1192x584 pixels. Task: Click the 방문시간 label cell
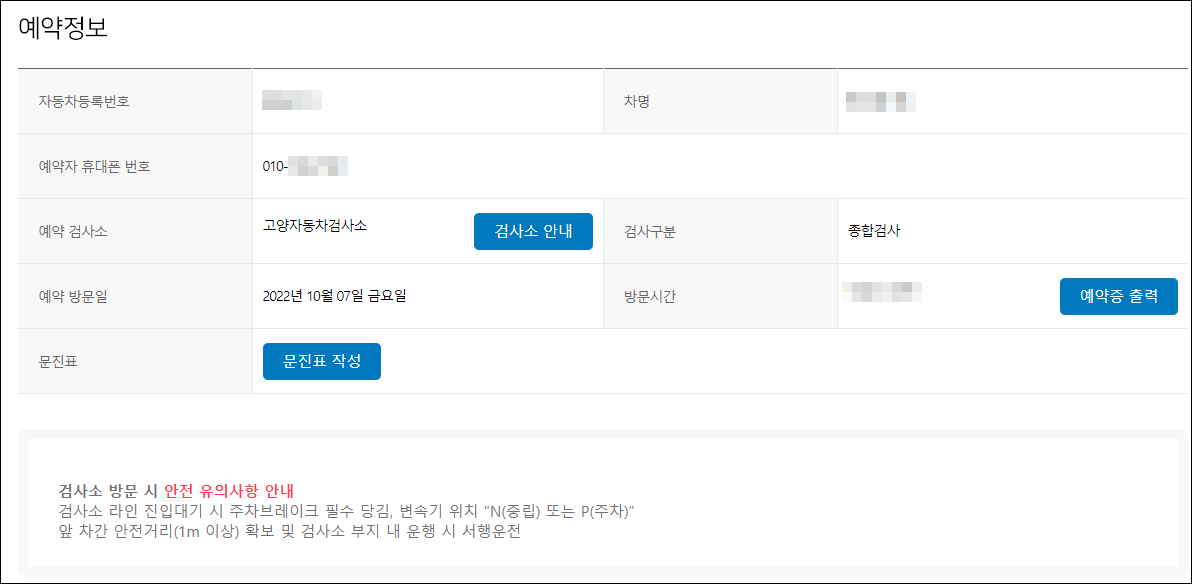coord(653,296)
